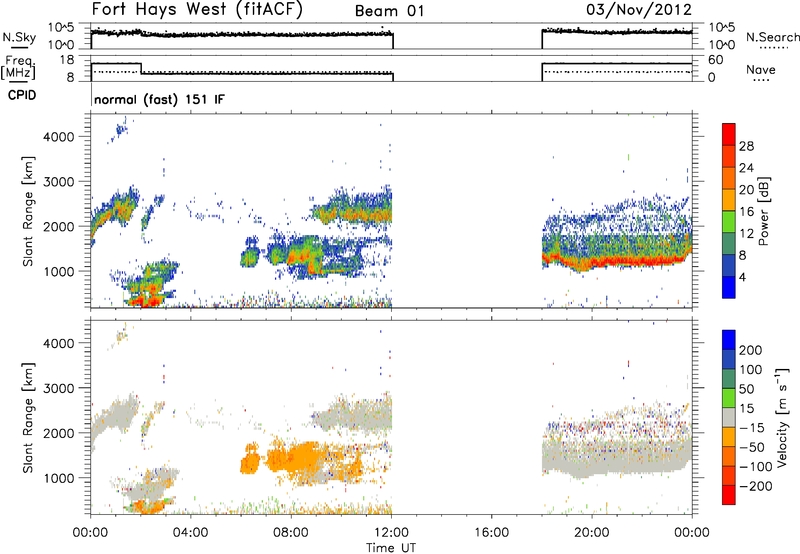Screen dimensions: 800x554
Task: Click the '20:00' time axis label
Action: [592, 533]
